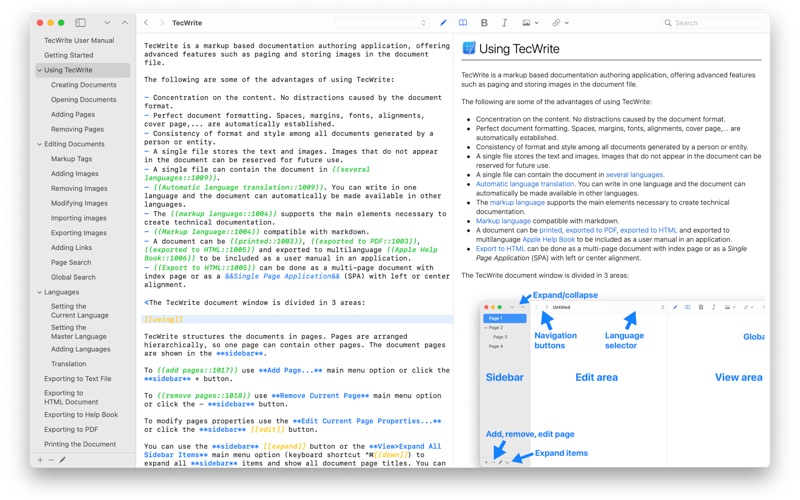Screen dimensions: 800x500
Task: Open the Removing Pages entry
Action: tap(77, 129)
